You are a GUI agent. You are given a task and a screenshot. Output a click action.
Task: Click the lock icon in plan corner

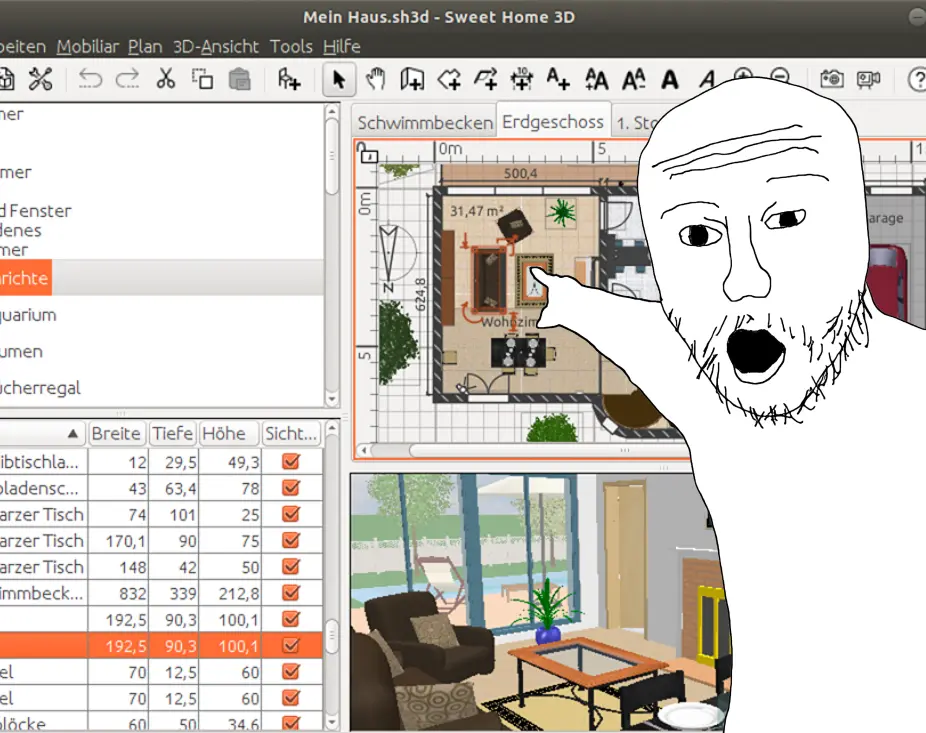pyautogui.click(x=369, y=154)
